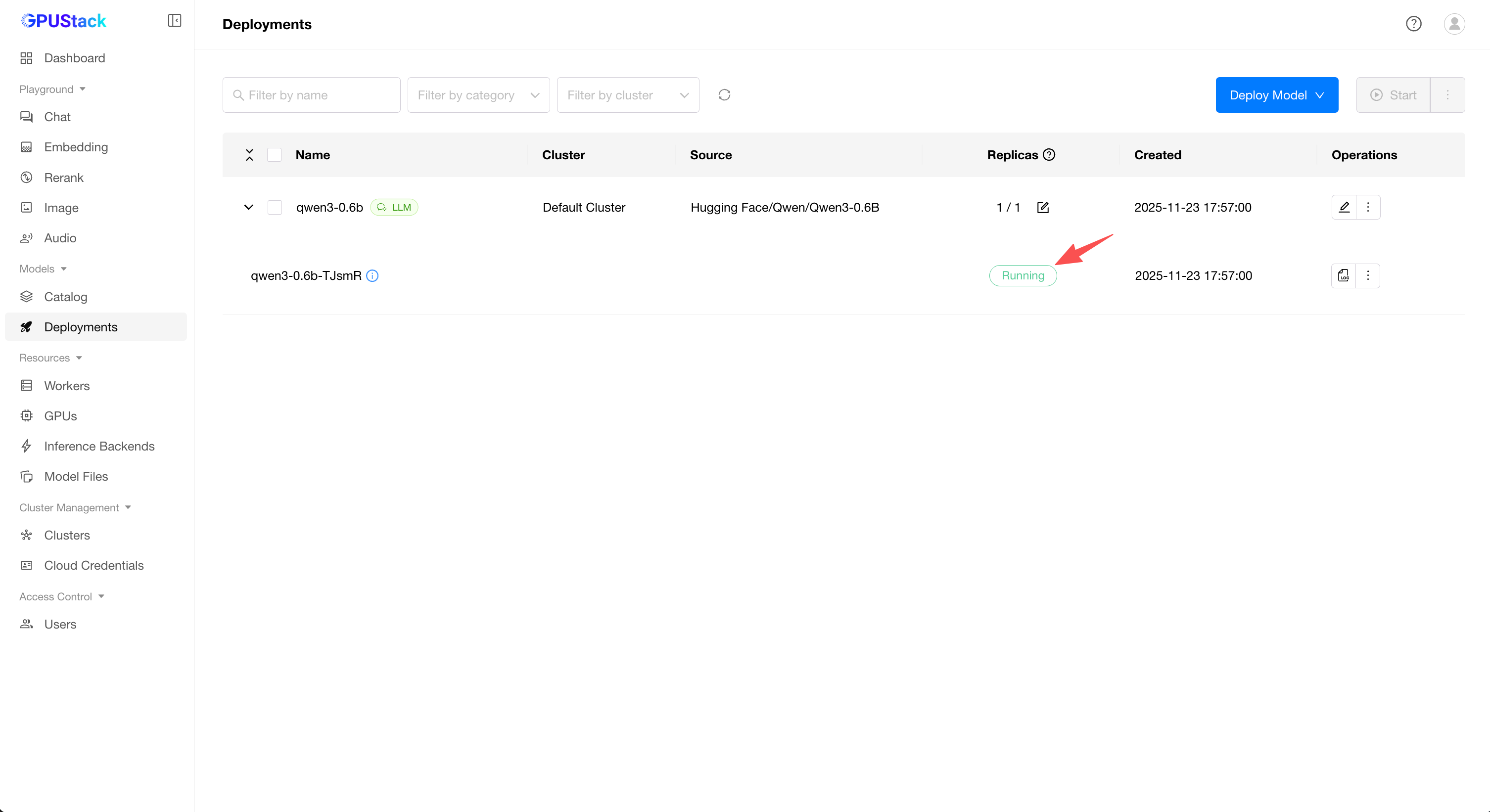Toggle the select-all checkbox in table header
This screenshot has height=812, width=1490.
(275, 154)
